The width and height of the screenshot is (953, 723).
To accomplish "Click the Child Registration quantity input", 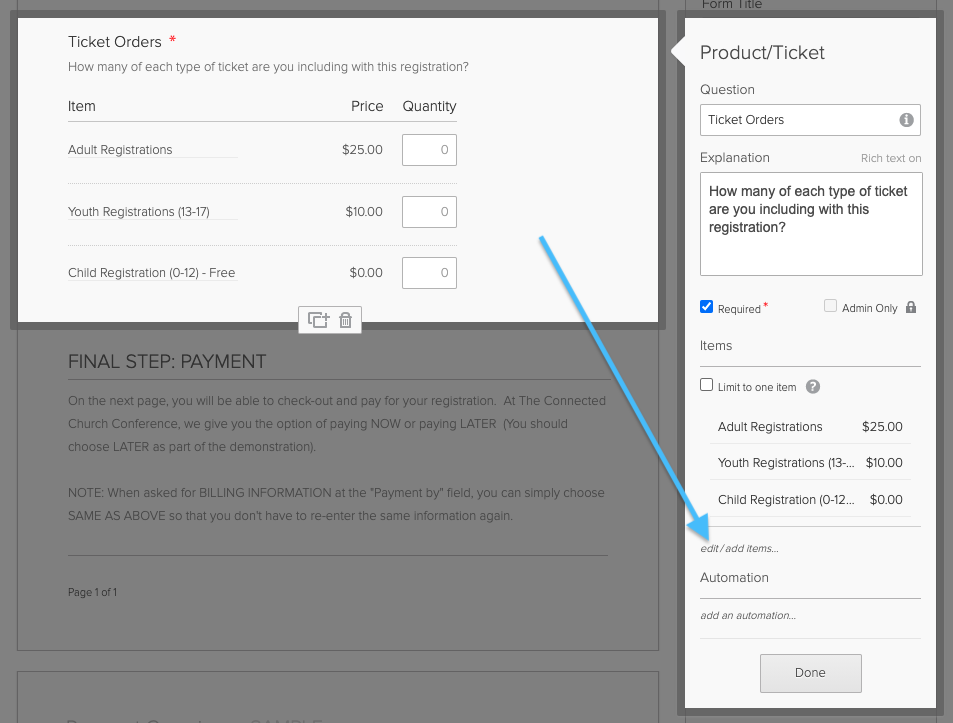I will pyautogui.click(x=429, y=272).
